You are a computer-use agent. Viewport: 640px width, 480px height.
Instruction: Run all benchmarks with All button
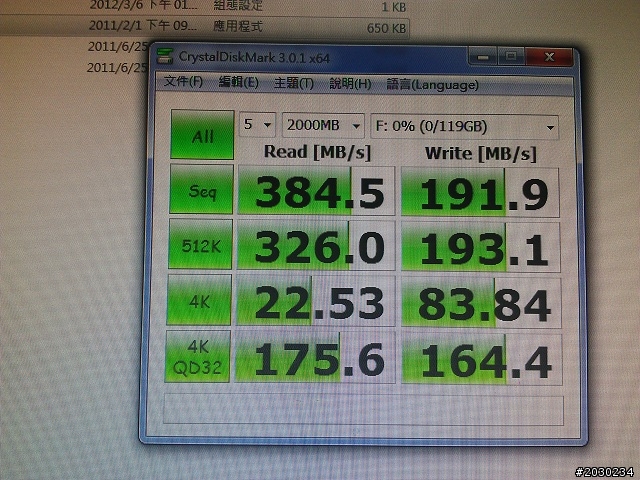[x=202, y=134]
